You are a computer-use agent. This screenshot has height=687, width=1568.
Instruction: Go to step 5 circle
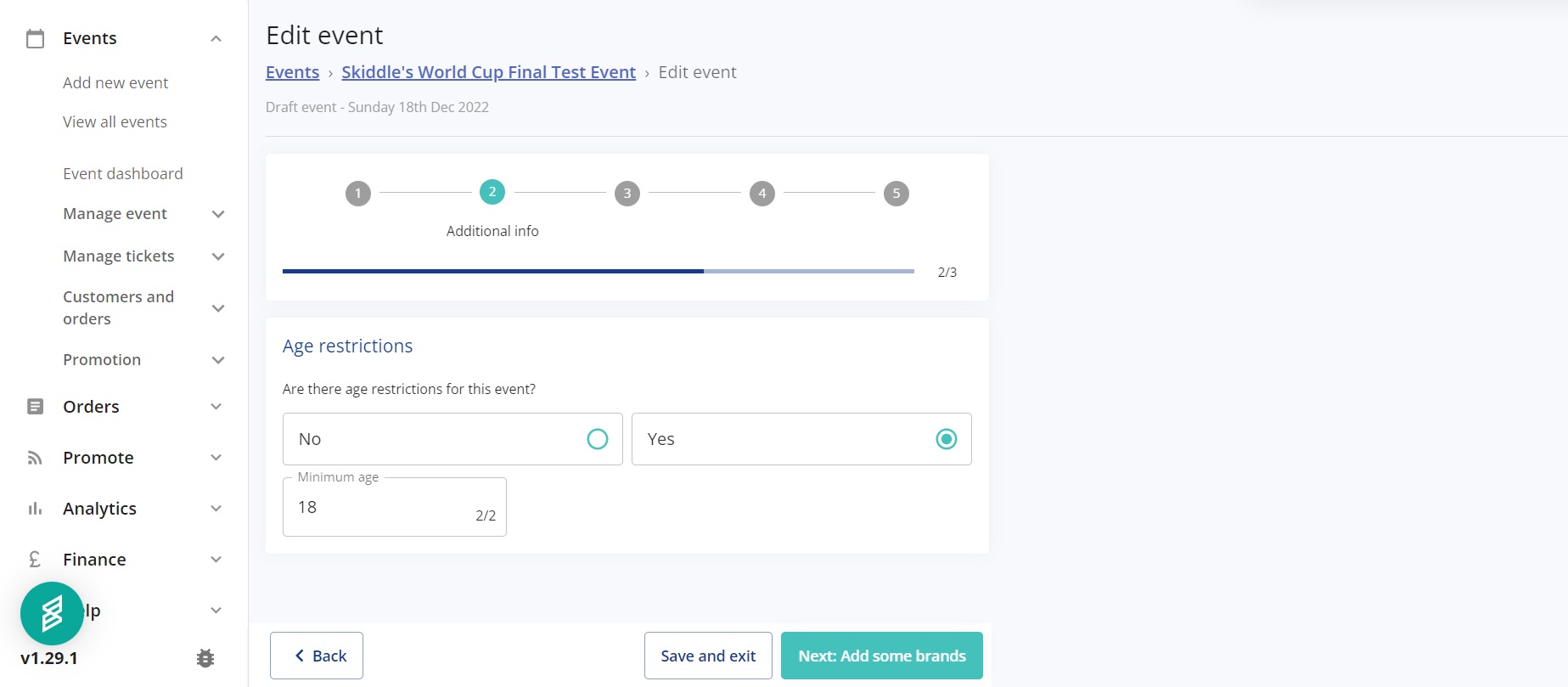click(896, 194)
